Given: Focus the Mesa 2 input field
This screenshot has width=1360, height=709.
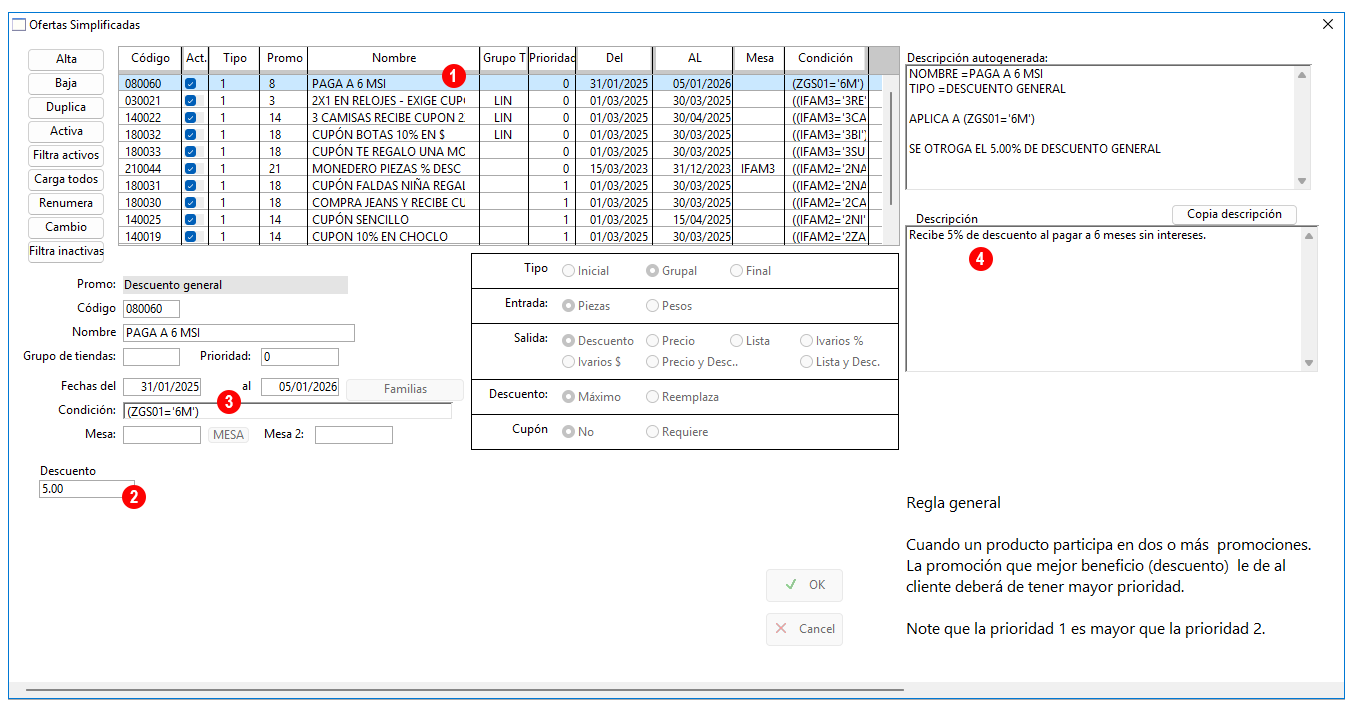Looking at the screenshot, I should point(354,435).
